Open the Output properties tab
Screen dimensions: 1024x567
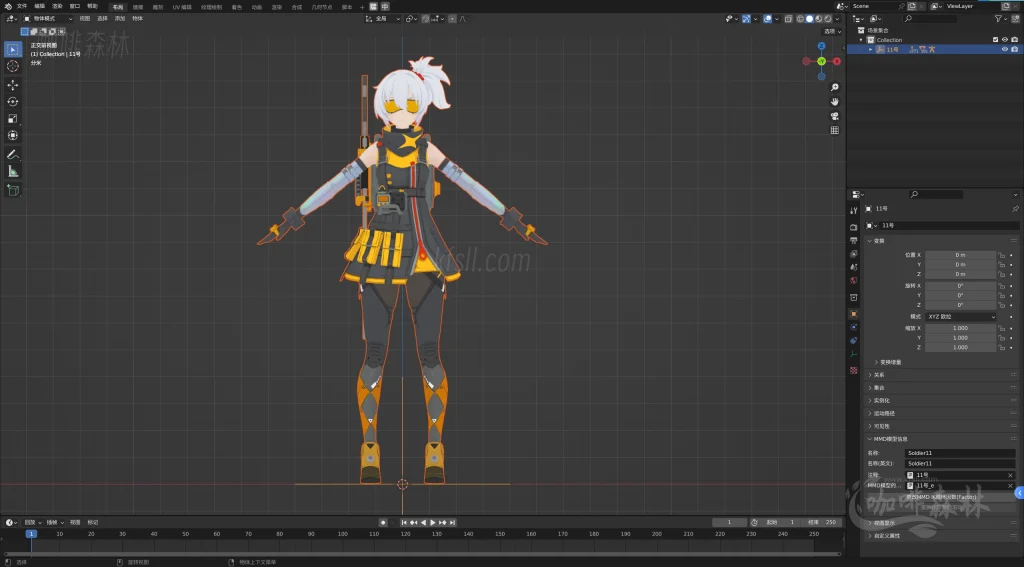(854, 240)
